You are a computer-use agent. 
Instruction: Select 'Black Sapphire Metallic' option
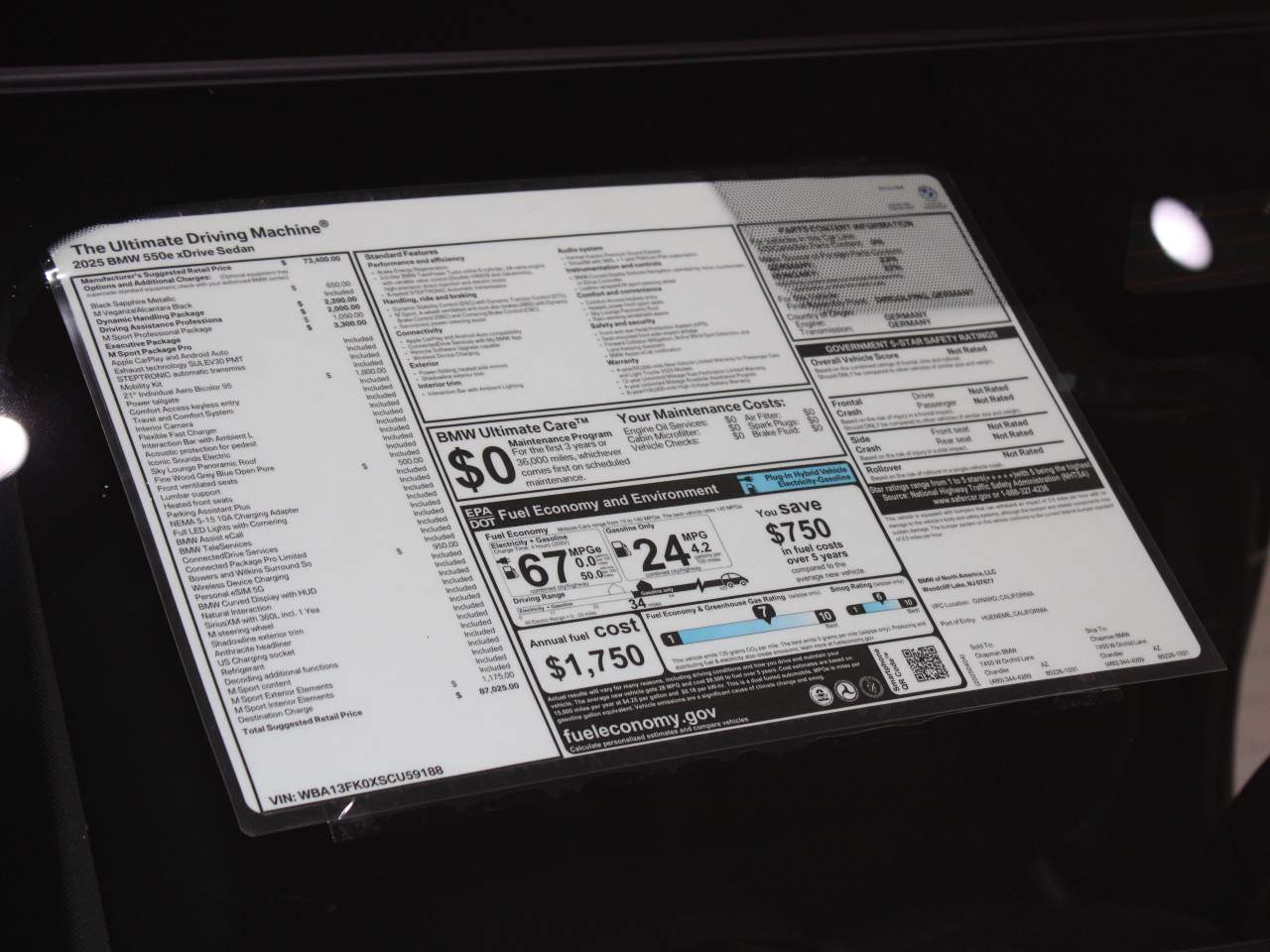pyautogui.click(x=133, y=302)
